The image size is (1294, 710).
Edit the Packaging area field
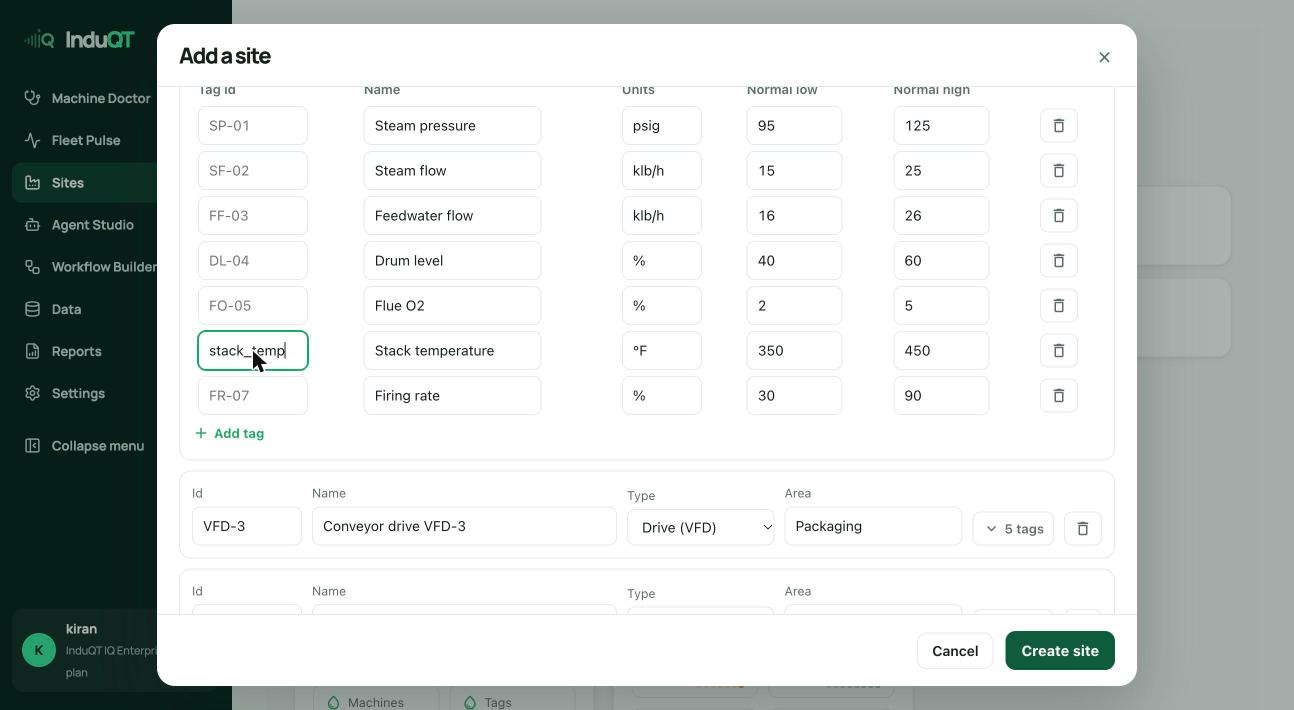pyautogui.click(x=873, y=526)
